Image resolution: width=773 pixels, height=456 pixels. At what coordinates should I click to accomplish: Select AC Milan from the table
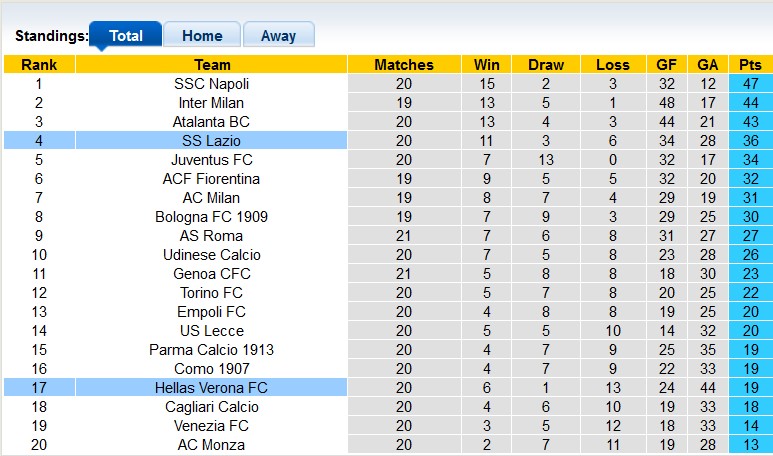click(x=211, y=198)
